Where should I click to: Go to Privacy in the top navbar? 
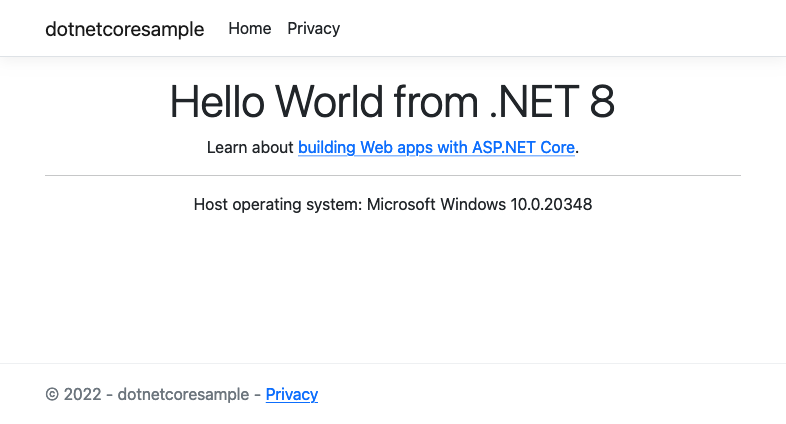(x=313, y=28)
